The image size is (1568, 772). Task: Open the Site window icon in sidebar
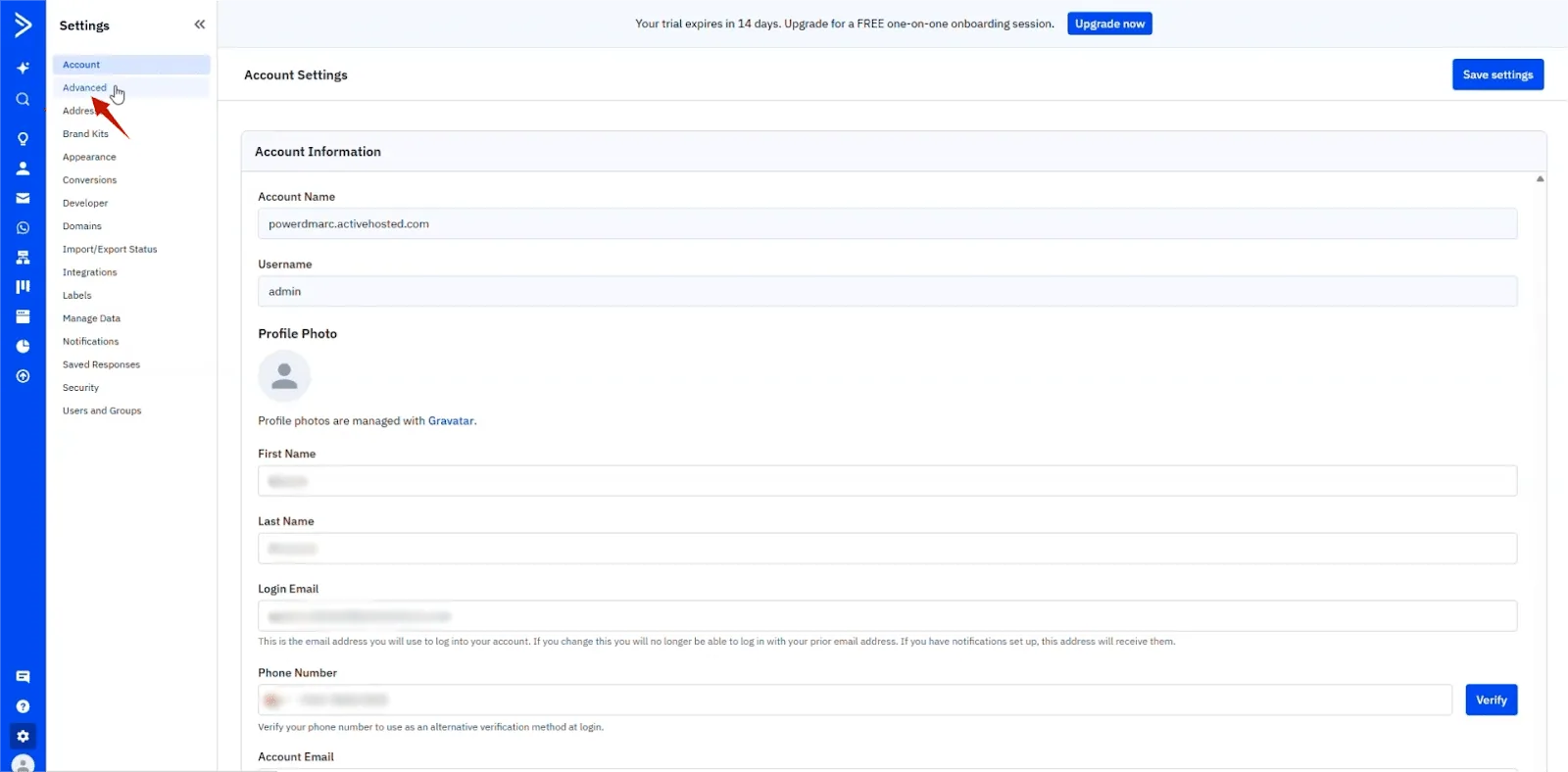click(x=23, y=316)
